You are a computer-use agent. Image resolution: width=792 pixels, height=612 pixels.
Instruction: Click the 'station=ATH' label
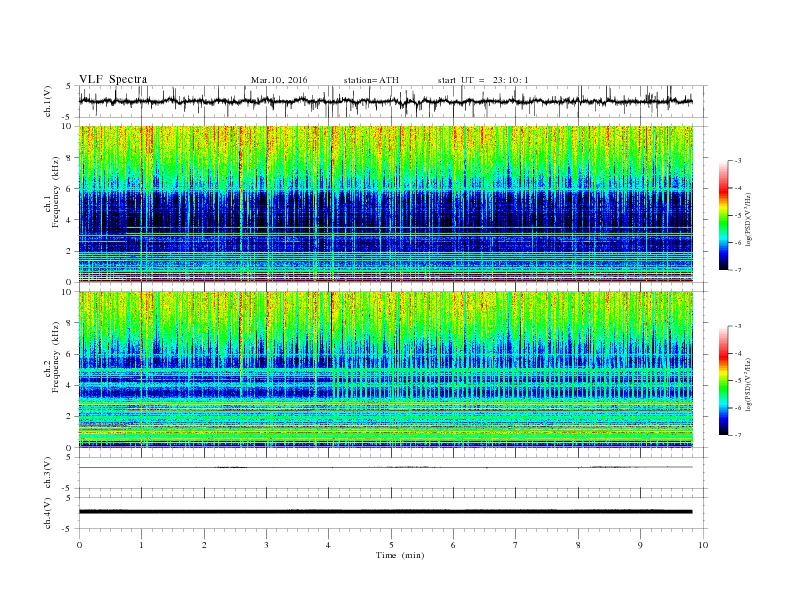(x=371, y=80)
